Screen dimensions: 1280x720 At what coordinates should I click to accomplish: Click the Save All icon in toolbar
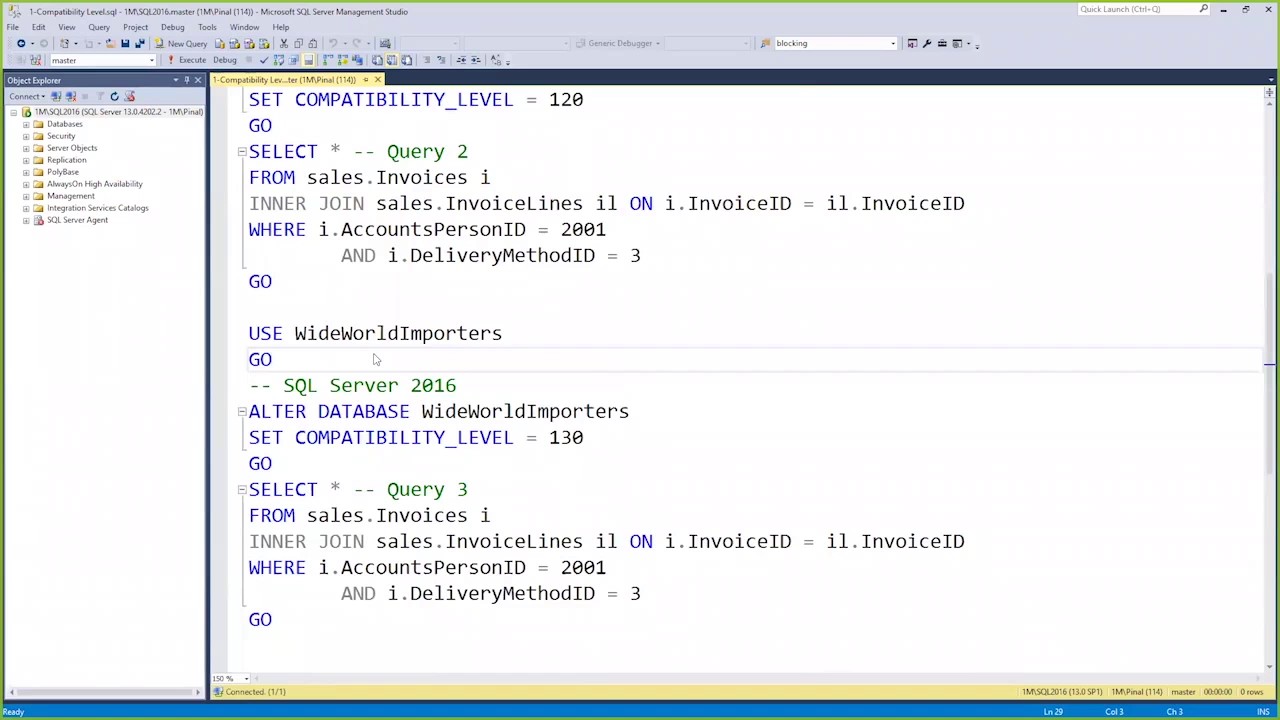140,43
